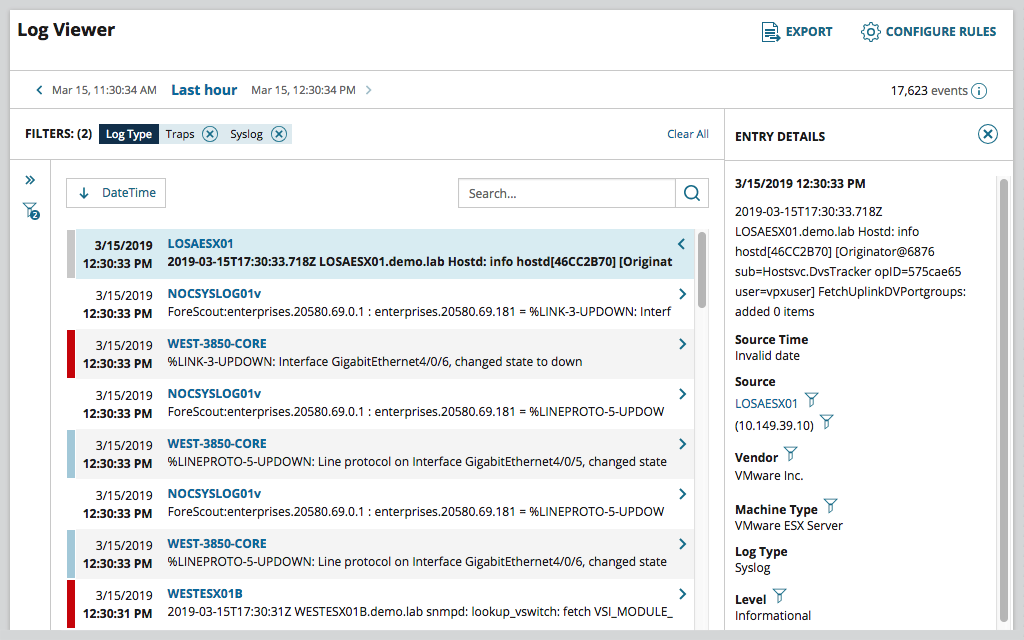Screen dimensions: 1024x640
Task: Remove the Syslog filter
Action: coord(279,134)
